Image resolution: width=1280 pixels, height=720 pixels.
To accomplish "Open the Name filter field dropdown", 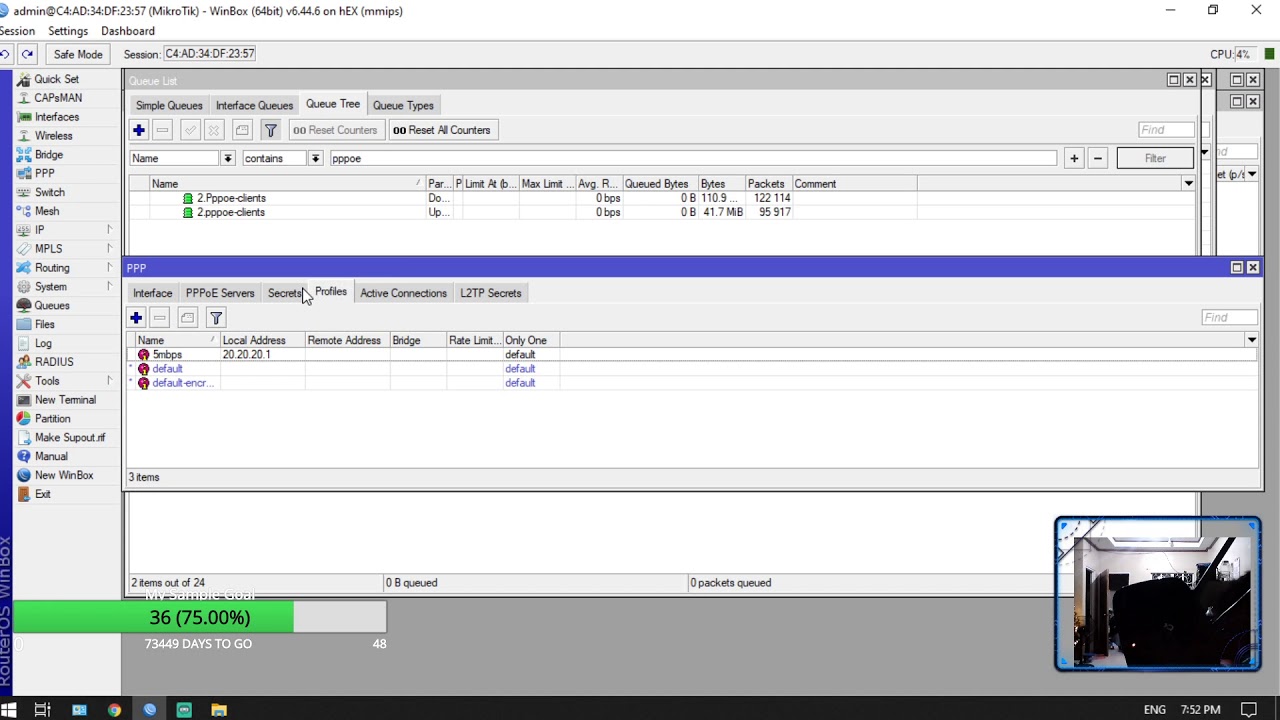I will tap(227, 158).
